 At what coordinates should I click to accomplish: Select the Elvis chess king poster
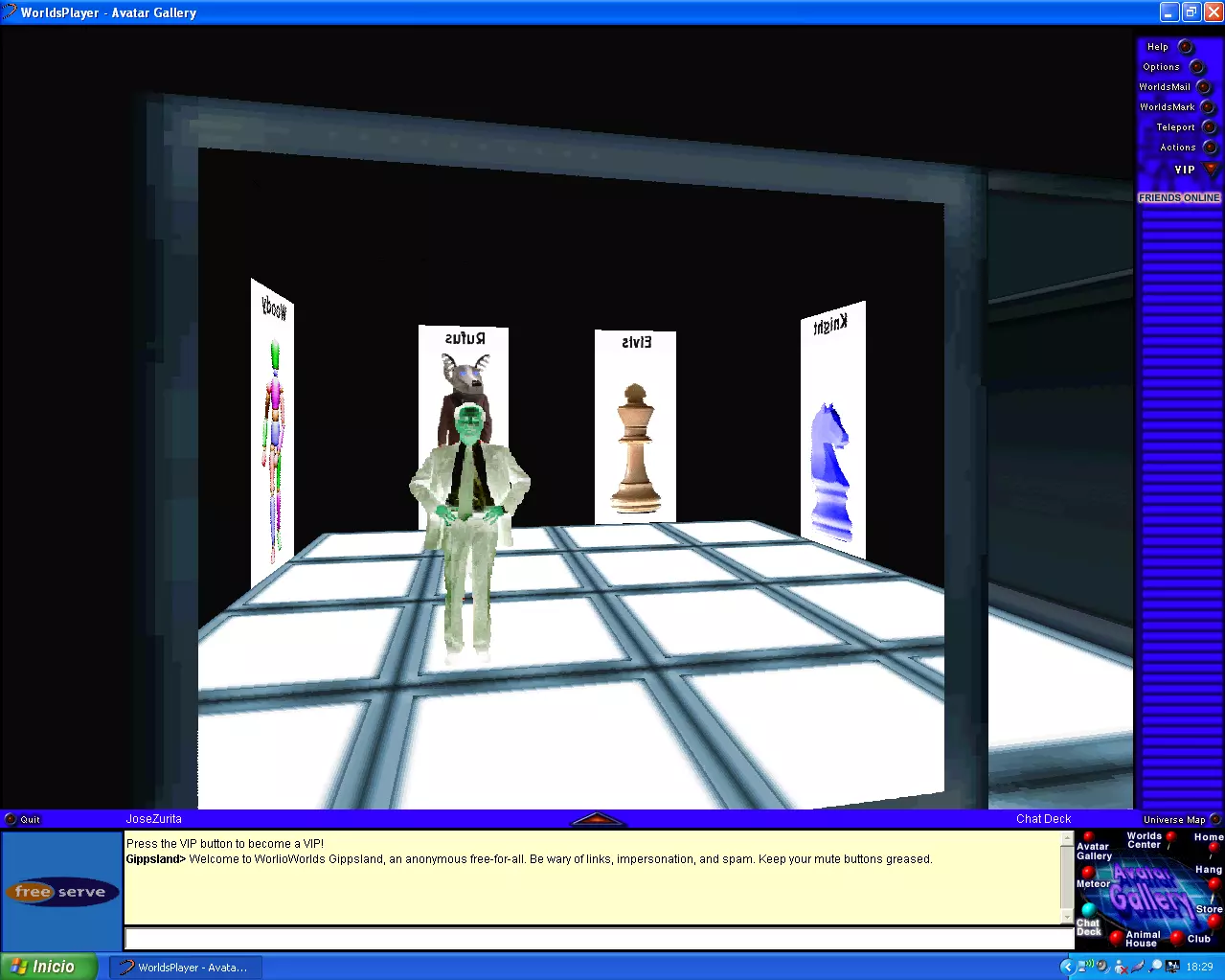(635, 427)
